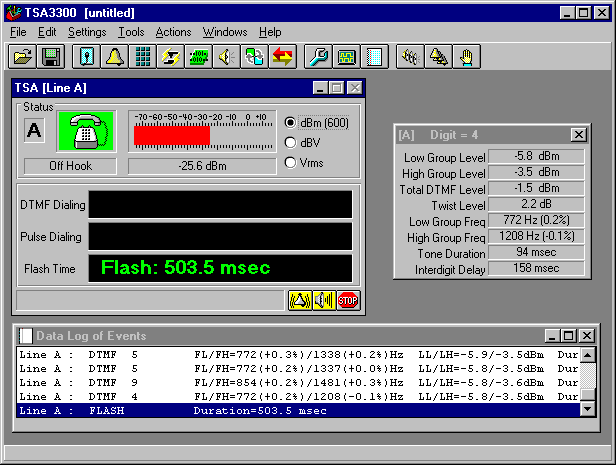The height and width of the screenshot is (465, 616).
Task: Click the red signal level meter bar
Action: click(x=172, y=135)
